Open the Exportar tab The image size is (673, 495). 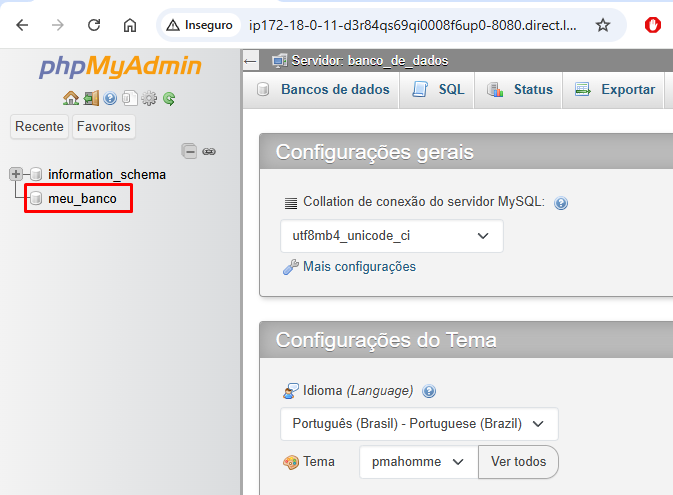point(614,89)
